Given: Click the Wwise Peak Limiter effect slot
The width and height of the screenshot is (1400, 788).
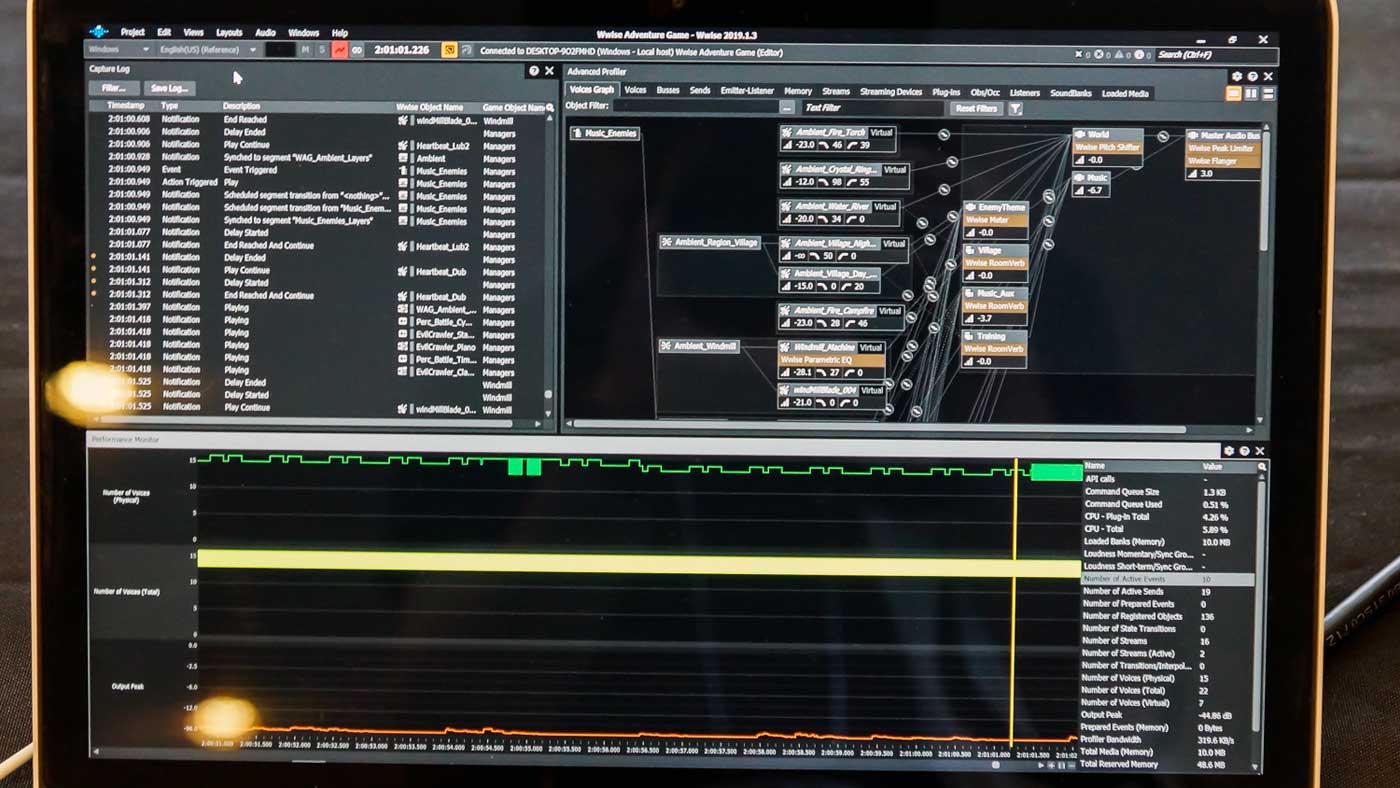Looking at the screenshot, I should tap(1223, 147).
